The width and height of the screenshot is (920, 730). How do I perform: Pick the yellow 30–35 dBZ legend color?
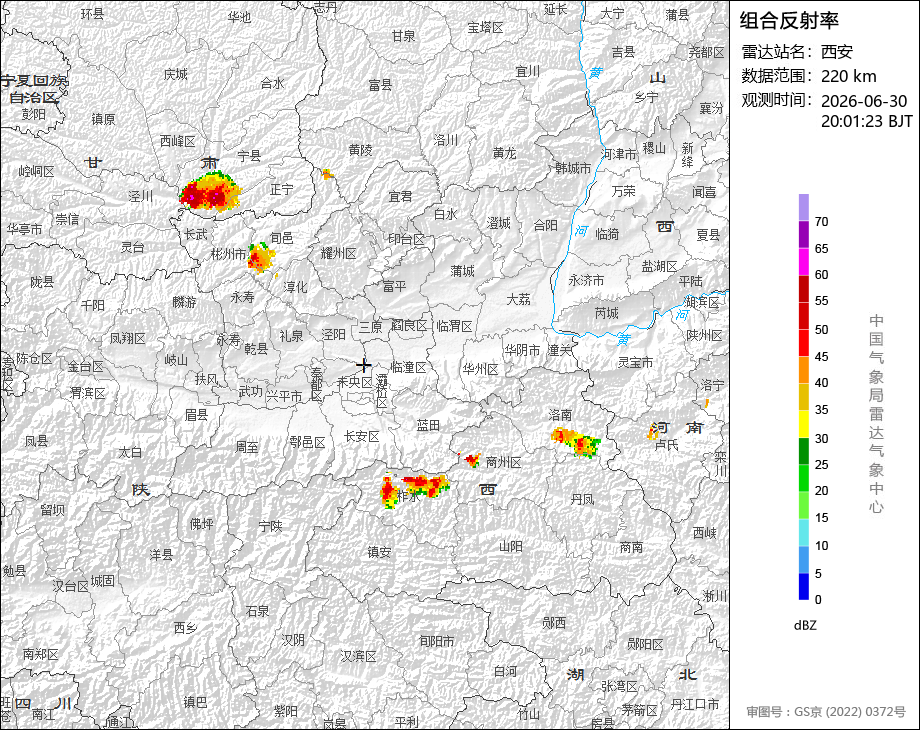[x=804, y=424]
